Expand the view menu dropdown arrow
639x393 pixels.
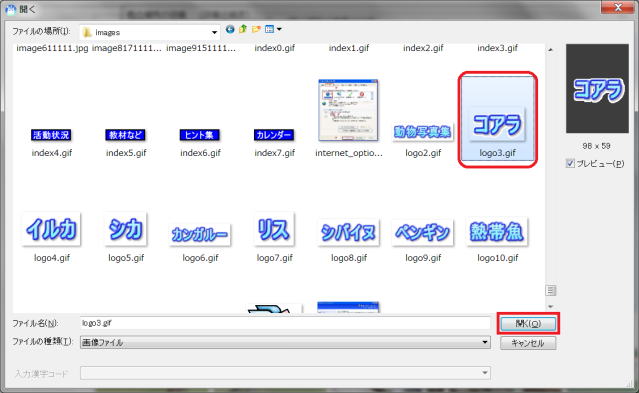coord(279,29)
